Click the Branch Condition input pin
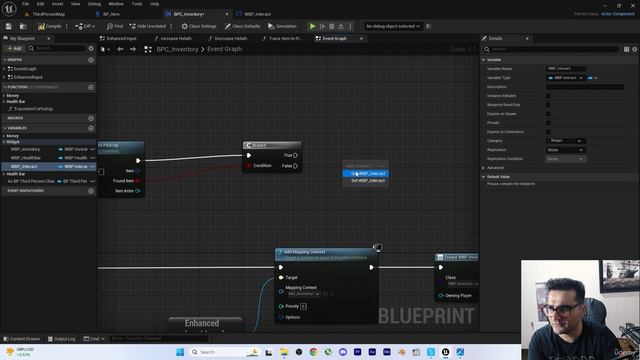Image resolution: width=640 pixels, height=360 pixels. point(248,165)
